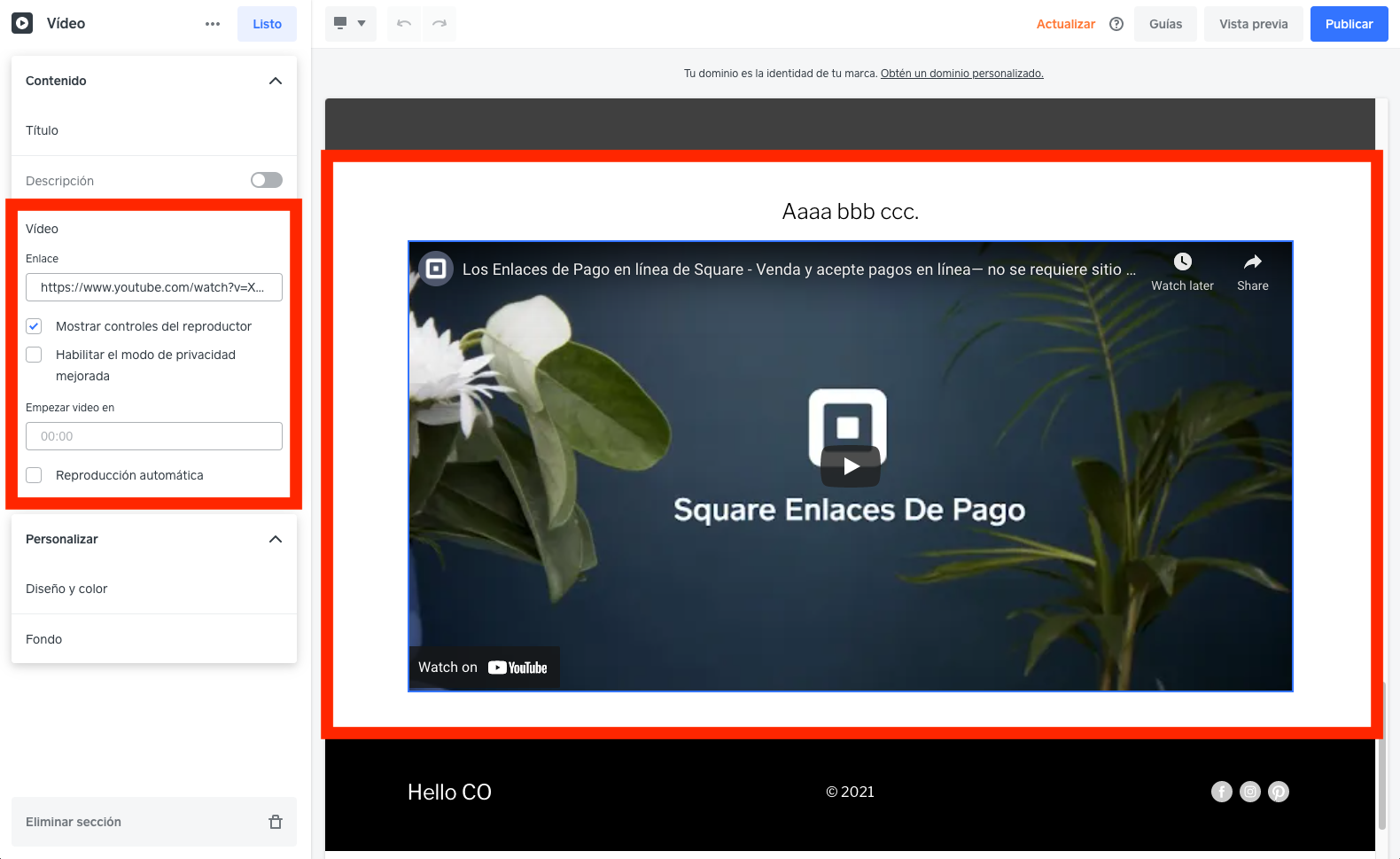Click the YouTube logo in Watch on
The width and height of the screenshot is (1400, 859).
[x=517, y=668]
